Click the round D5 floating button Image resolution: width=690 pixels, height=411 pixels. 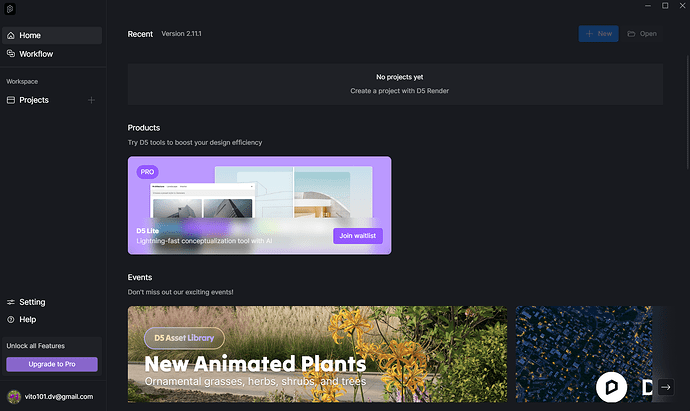pyautogui.click(x=610, y=386)
